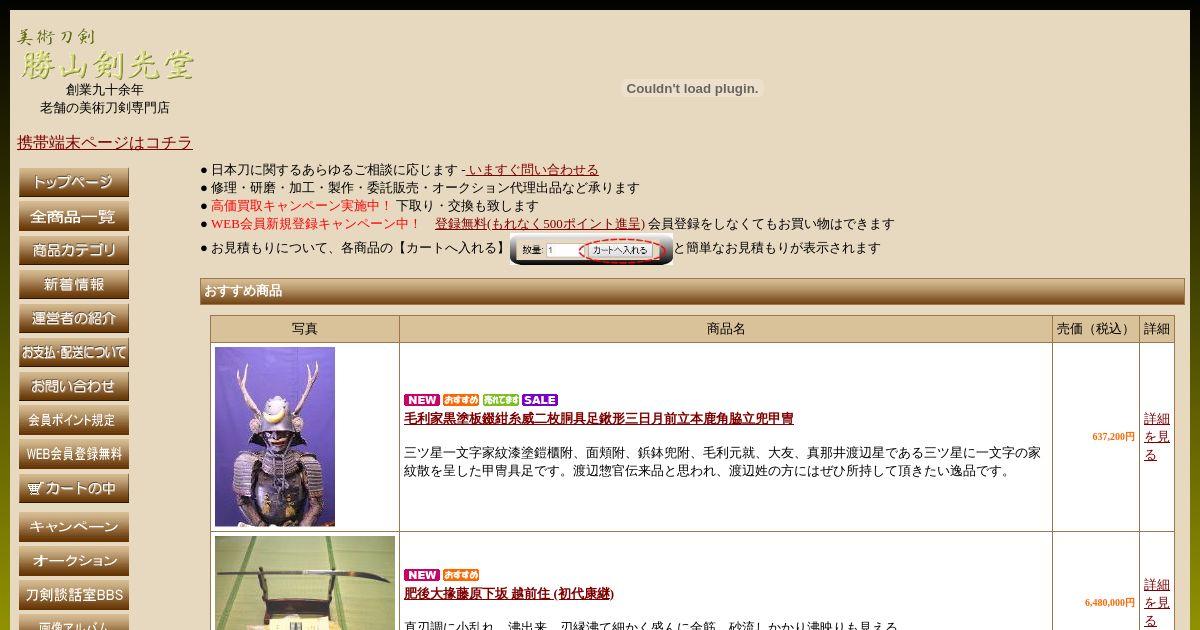Image resolution: width=1200 pixels, height=630 pixels.
Task: Open 商品カテゴリ sidebar button
Action: click(x=74, y=251)
